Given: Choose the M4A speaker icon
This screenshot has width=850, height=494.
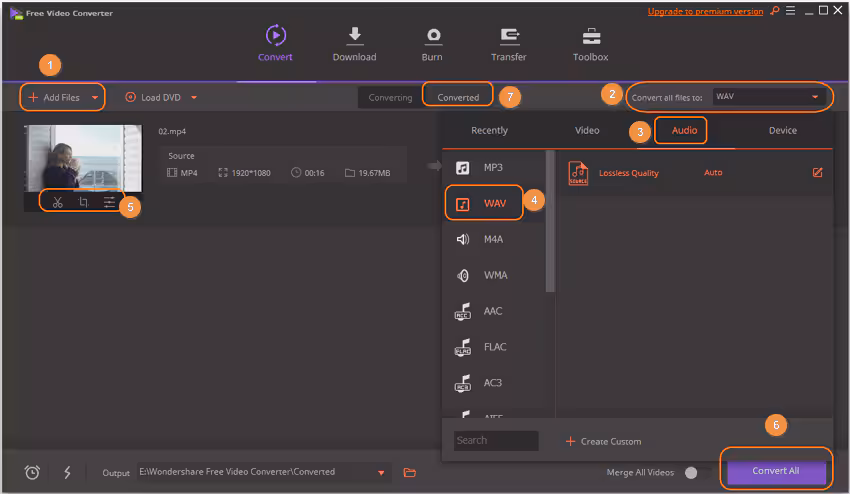Looking at the screenshot, I should 462,239.
